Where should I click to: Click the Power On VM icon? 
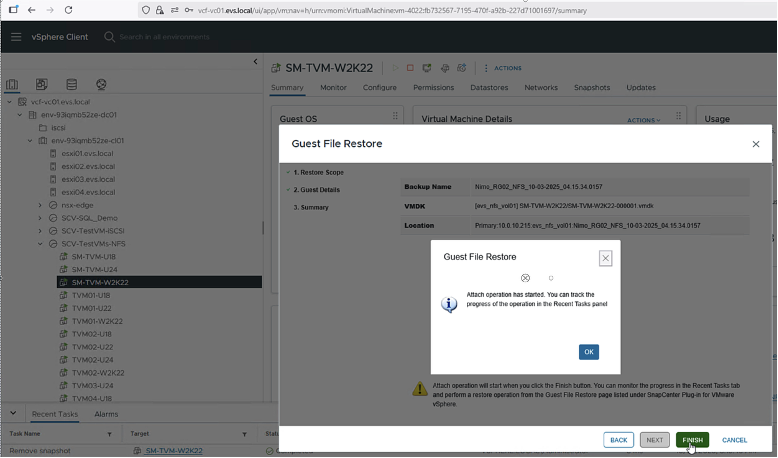coord(395,68)
